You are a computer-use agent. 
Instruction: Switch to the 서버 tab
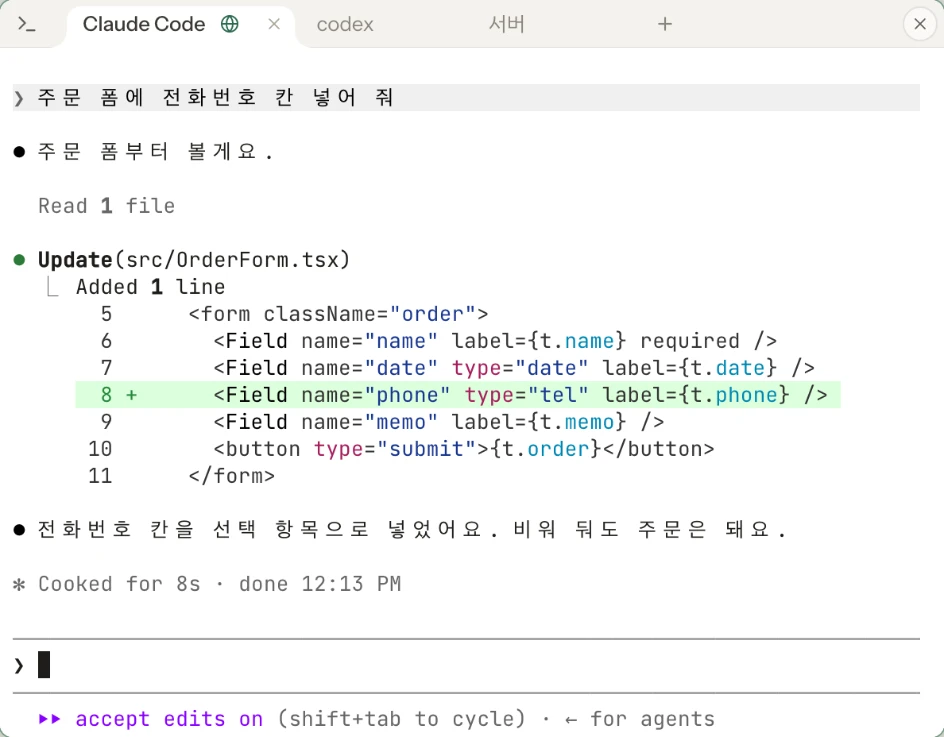(x=506, y=24)
